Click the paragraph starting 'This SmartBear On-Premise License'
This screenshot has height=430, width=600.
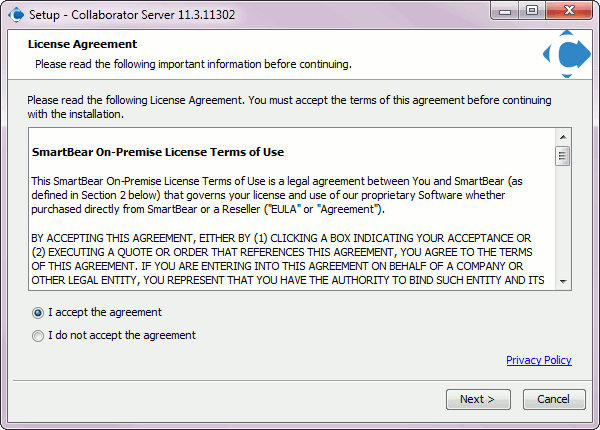(x=277, y=195)
